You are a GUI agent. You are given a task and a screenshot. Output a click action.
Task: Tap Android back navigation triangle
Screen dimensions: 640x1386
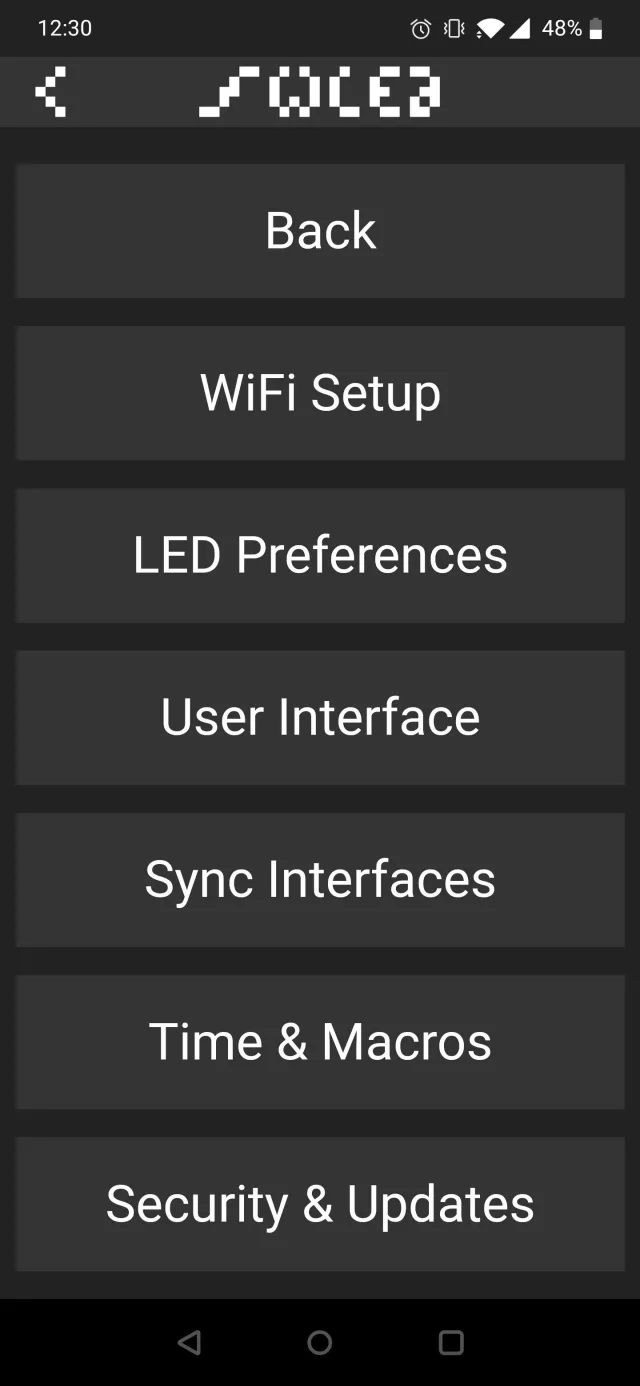coord(188,1342)
